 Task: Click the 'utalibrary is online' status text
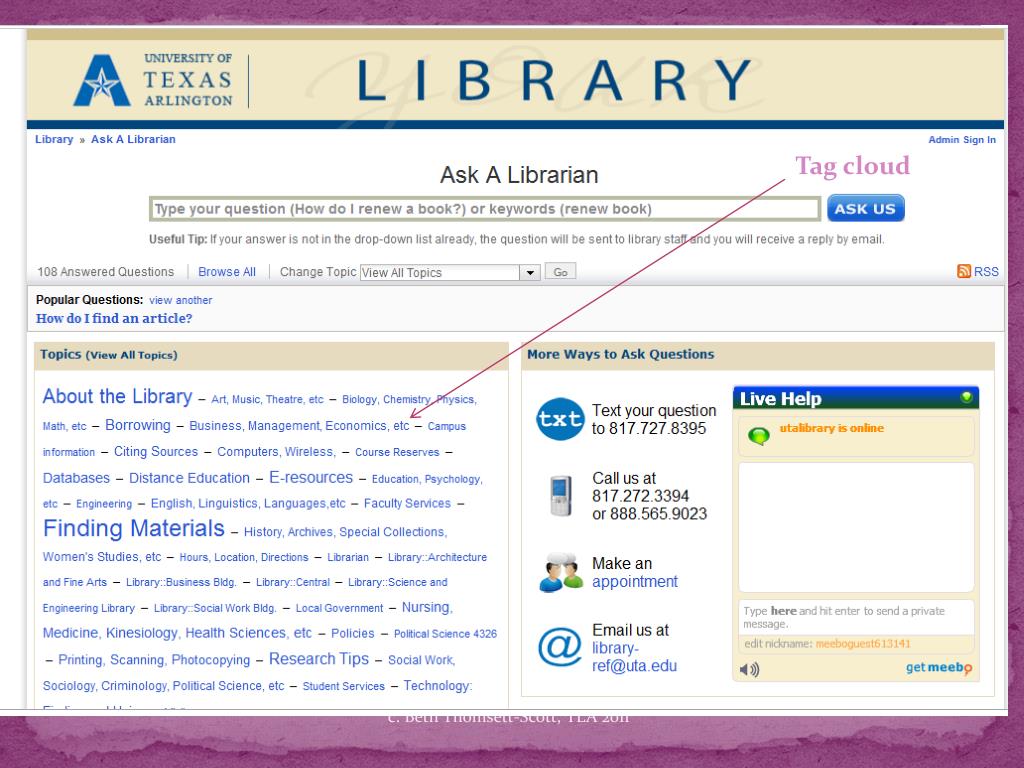point(831,428)
